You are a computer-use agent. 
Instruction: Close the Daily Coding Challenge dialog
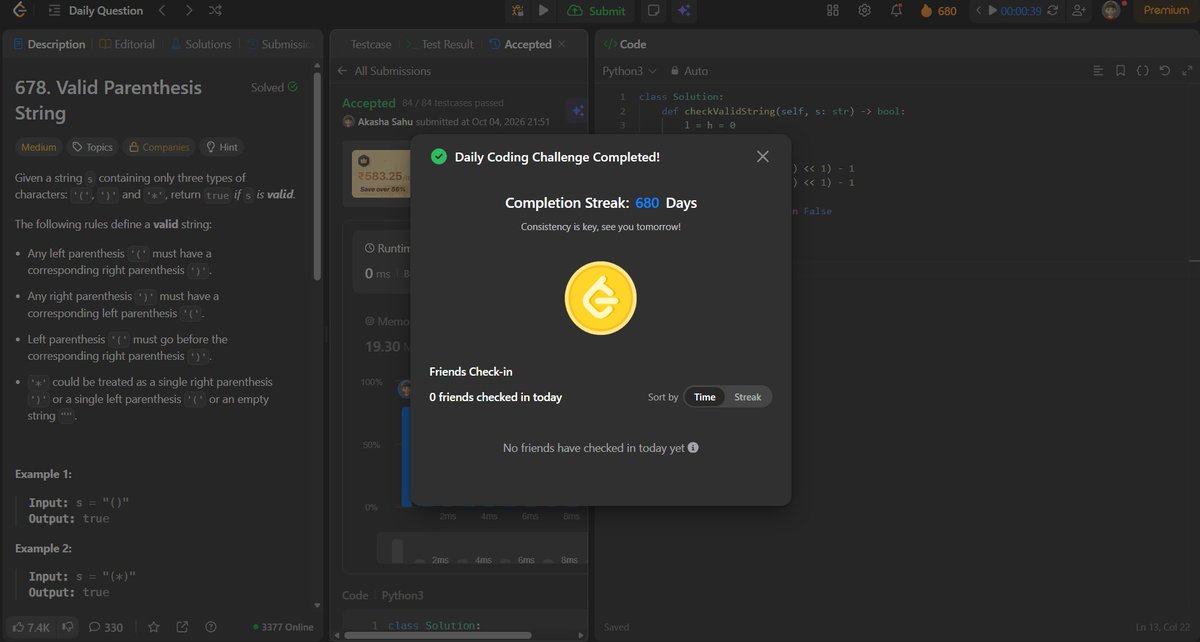pos(763,157)
